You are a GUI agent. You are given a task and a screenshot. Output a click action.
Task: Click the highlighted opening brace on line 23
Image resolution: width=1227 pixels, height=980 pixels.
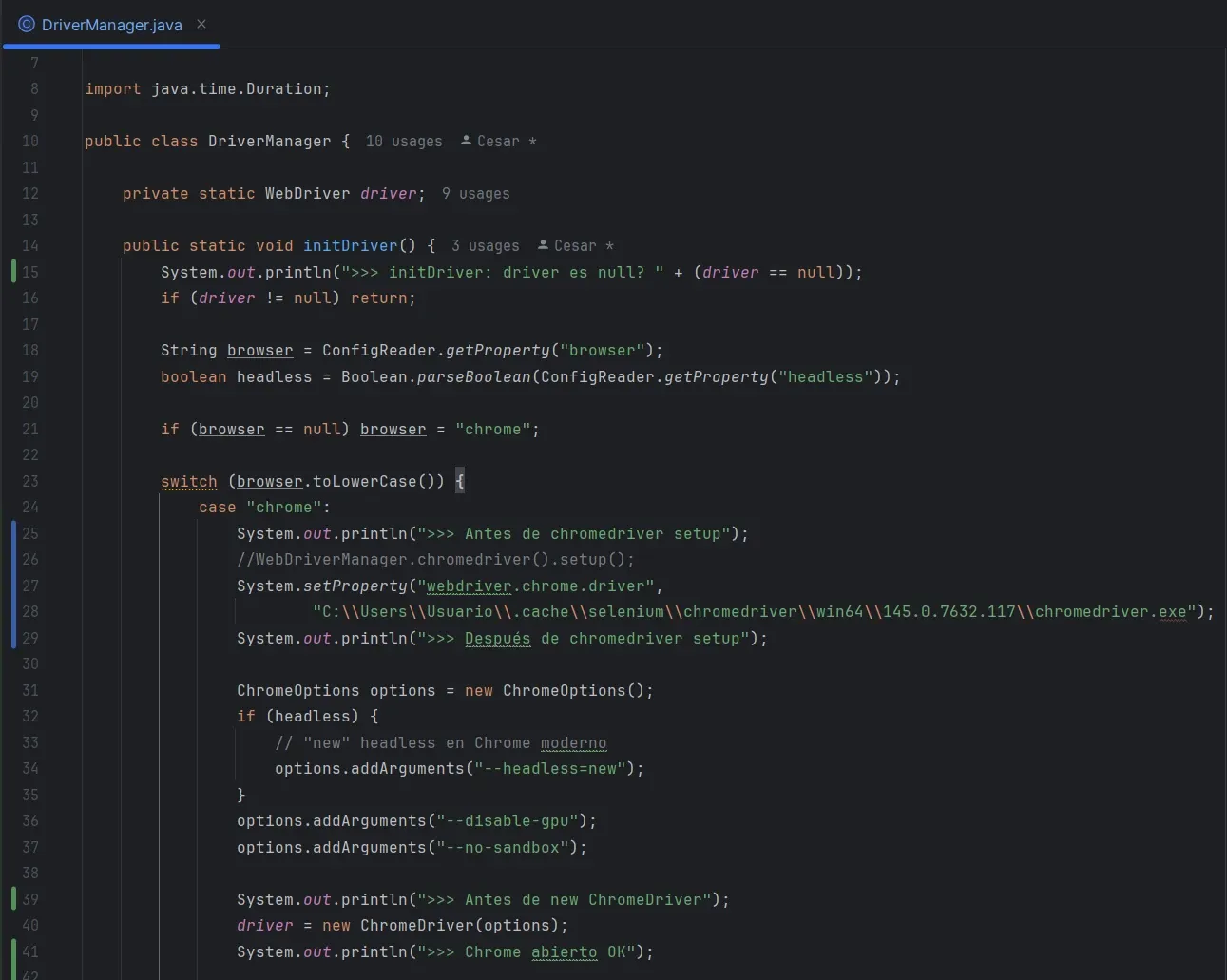coord(460,481)
